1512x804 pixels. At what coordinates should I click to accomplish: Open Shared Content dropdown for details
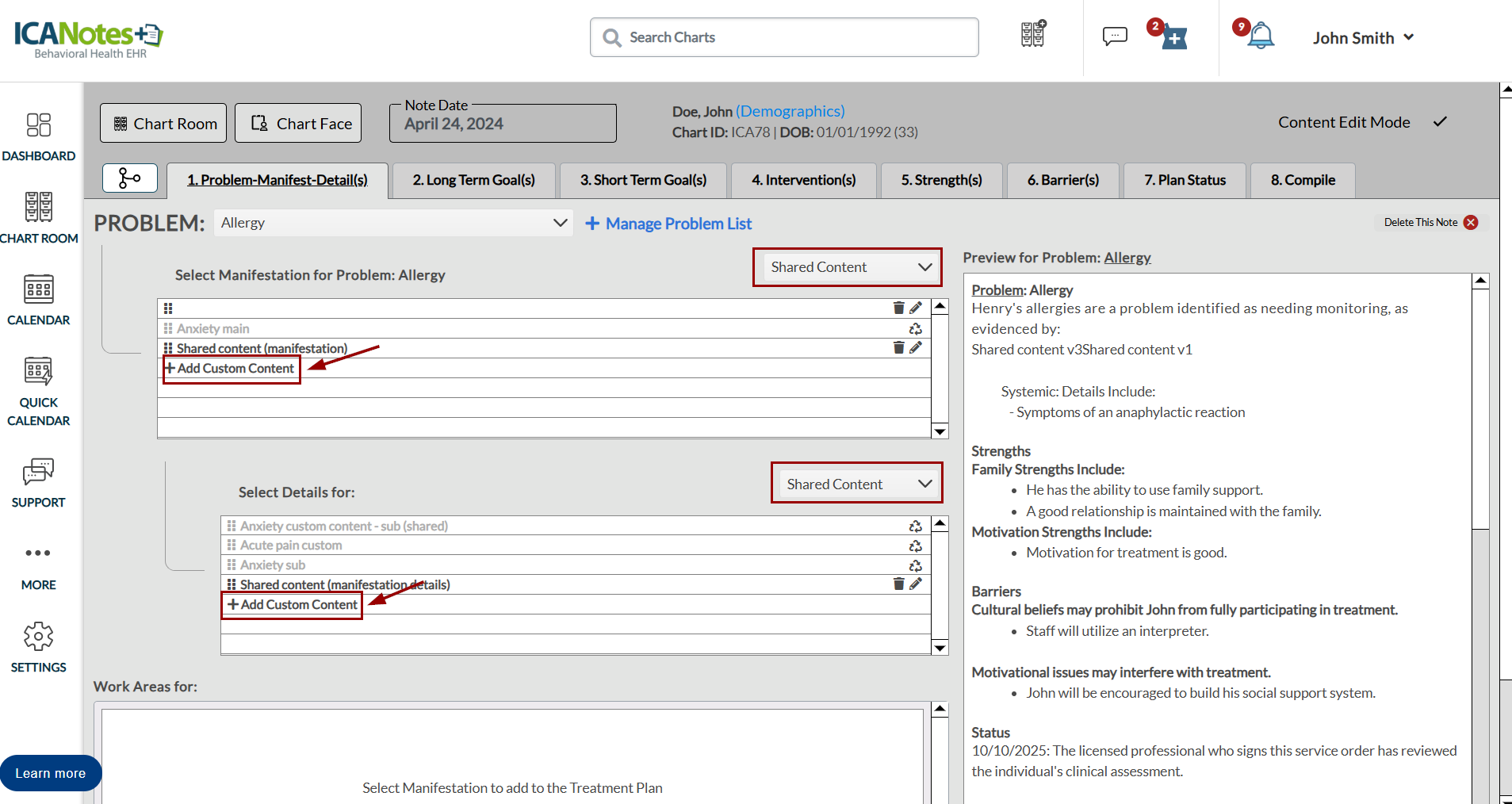(857, 484)
